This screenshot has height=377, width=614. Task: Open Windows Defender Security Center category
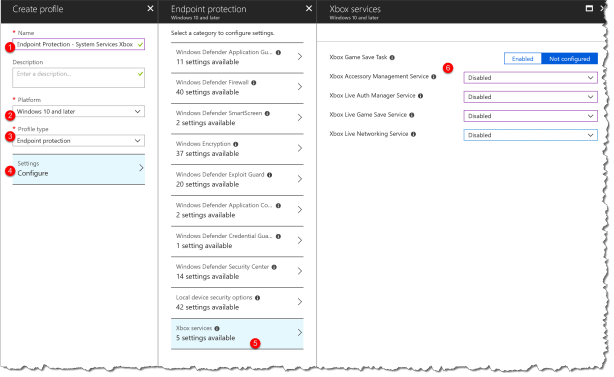click(x=237, y=272)
